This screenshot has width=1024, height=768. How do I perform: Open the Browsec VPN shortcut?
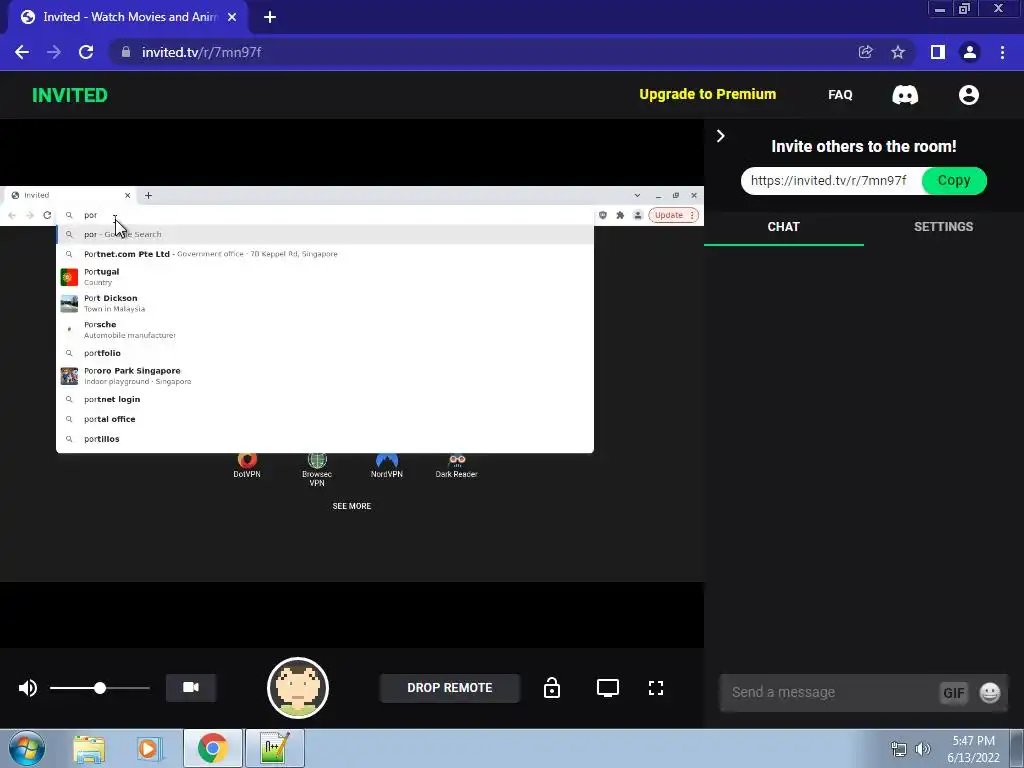317,470
